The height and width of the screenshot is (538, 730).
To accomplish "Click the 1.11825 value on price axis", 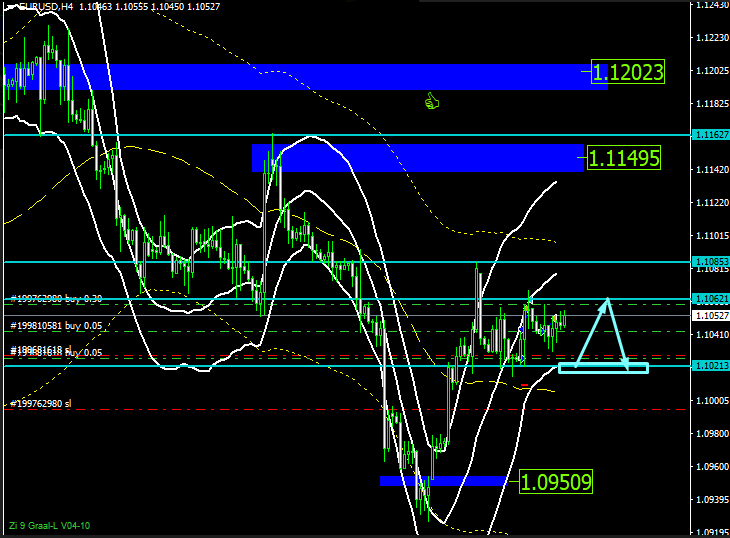I will [x=712, y=103].
